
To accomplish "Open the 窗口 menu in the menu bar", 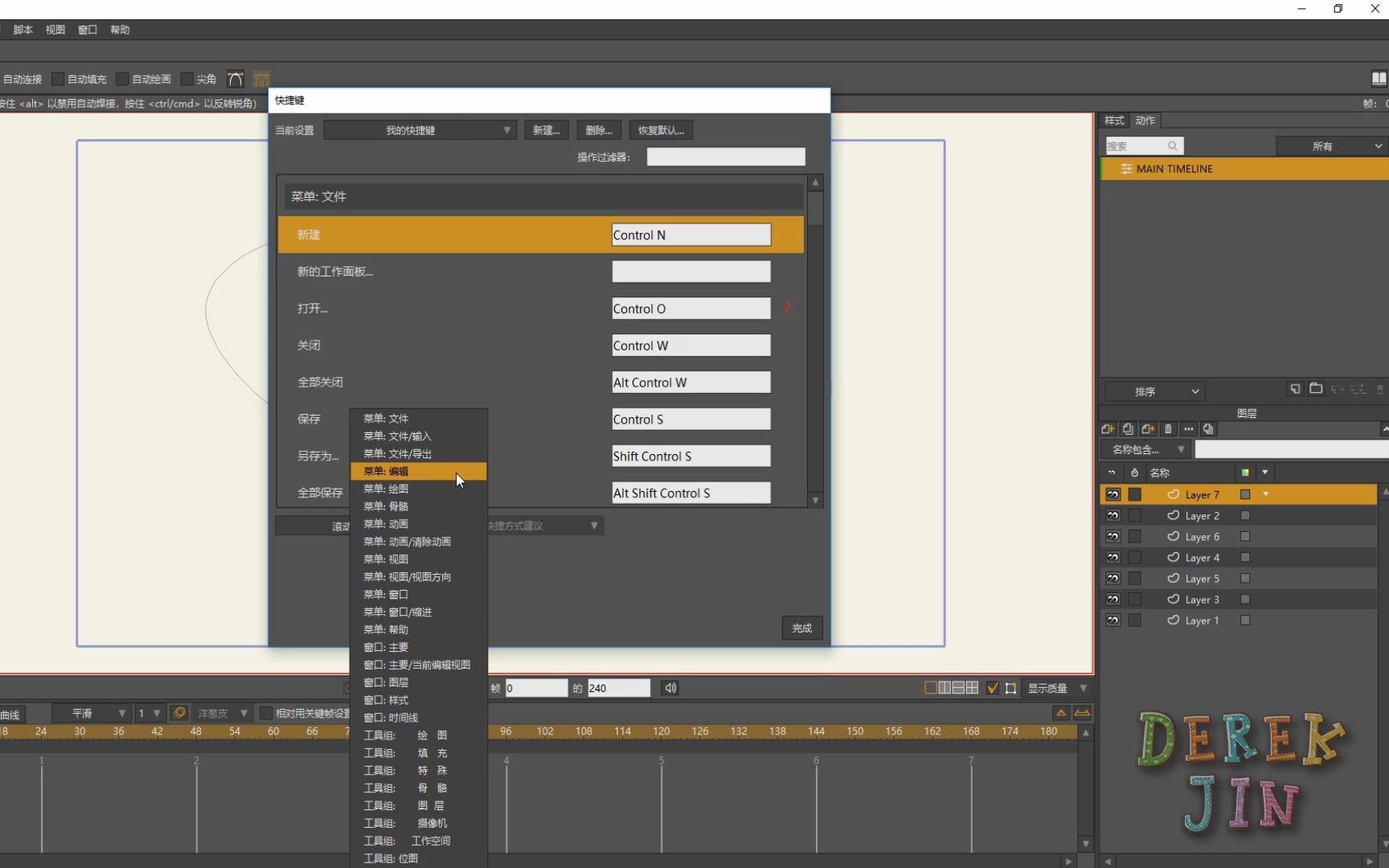I will (x=87, y=30).
